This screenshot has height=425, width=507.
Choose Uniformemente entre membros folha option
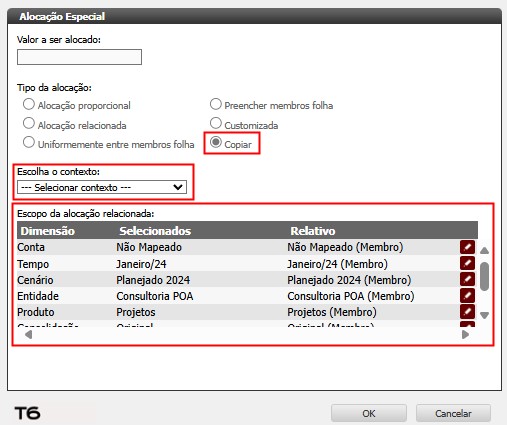[29, 143]
